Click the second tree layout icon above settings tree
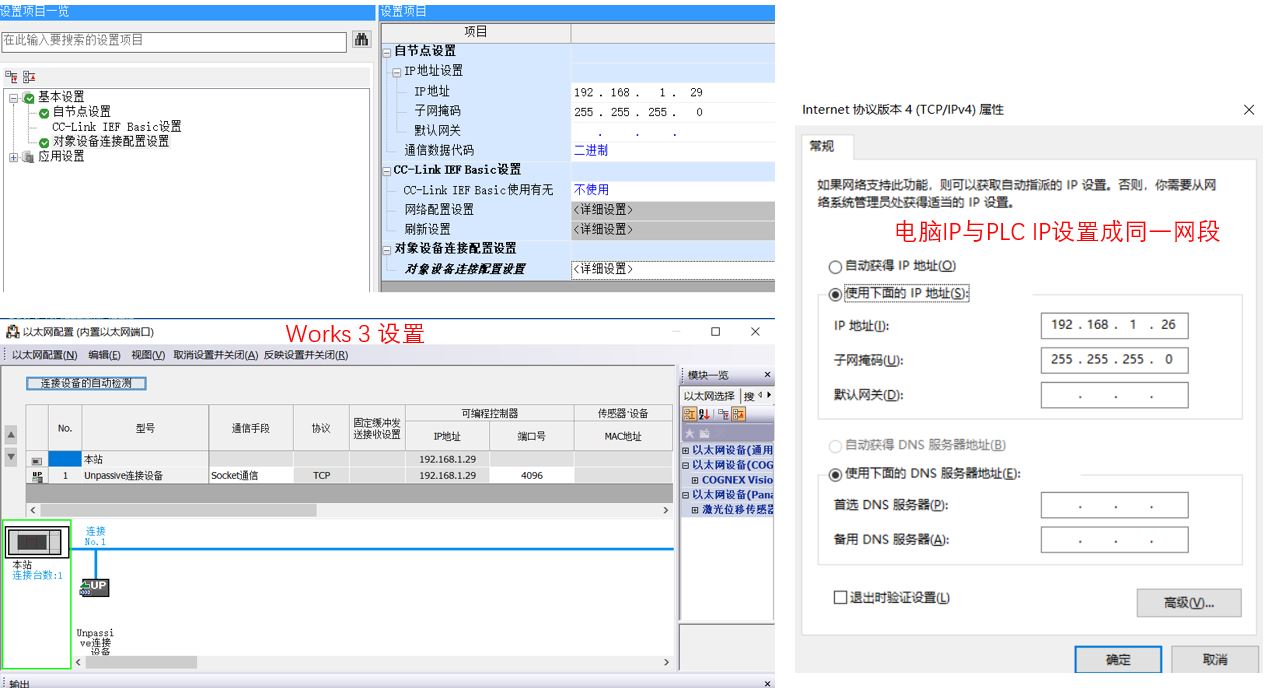1267x688 pixels. pos(28,77)
